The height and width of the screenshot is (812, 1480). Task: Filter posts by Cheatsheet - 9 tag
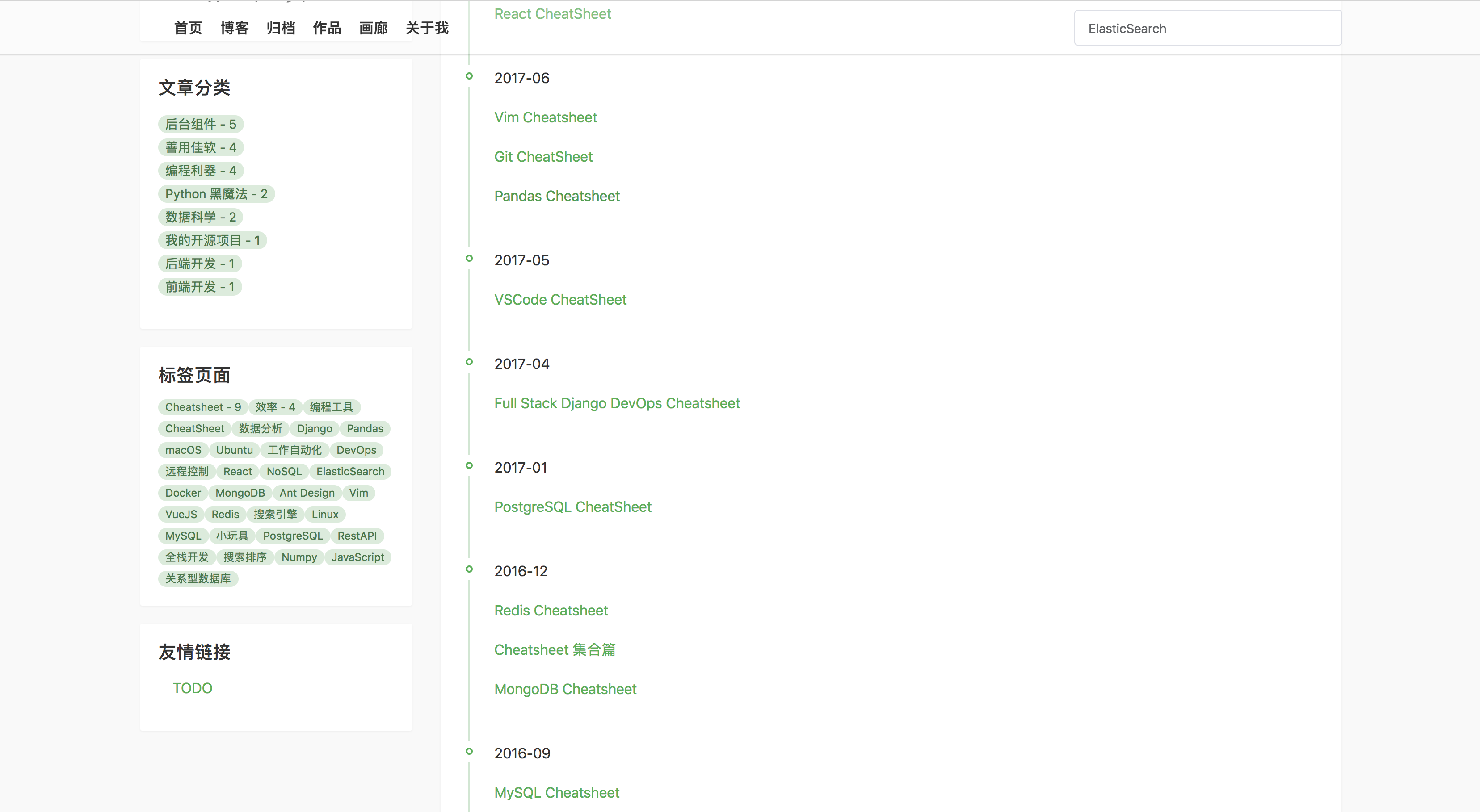click(x=202, y=407)
